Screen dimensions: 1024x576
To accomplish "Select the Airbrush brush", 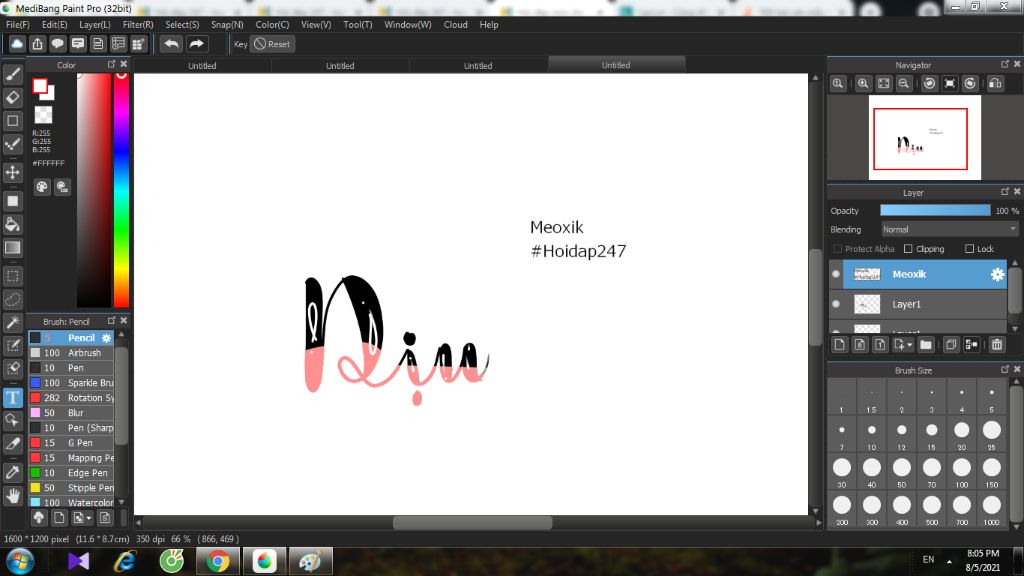I will tap(71, 353).
